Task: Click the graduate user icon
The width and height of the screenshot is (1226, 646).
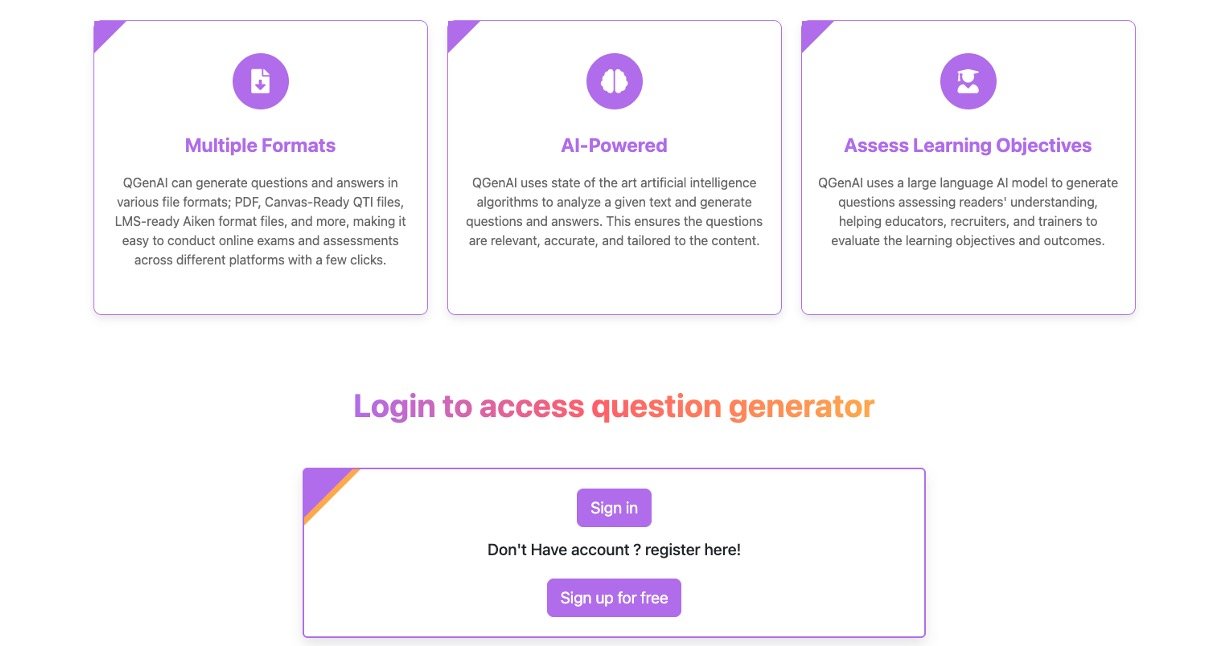Action: 968,81
